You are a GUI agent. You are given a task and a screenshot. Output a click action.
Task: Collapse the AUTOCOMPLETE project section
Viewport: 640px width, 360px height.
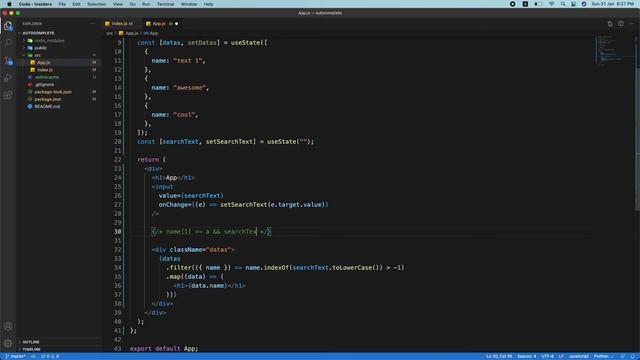coord(38,33)
